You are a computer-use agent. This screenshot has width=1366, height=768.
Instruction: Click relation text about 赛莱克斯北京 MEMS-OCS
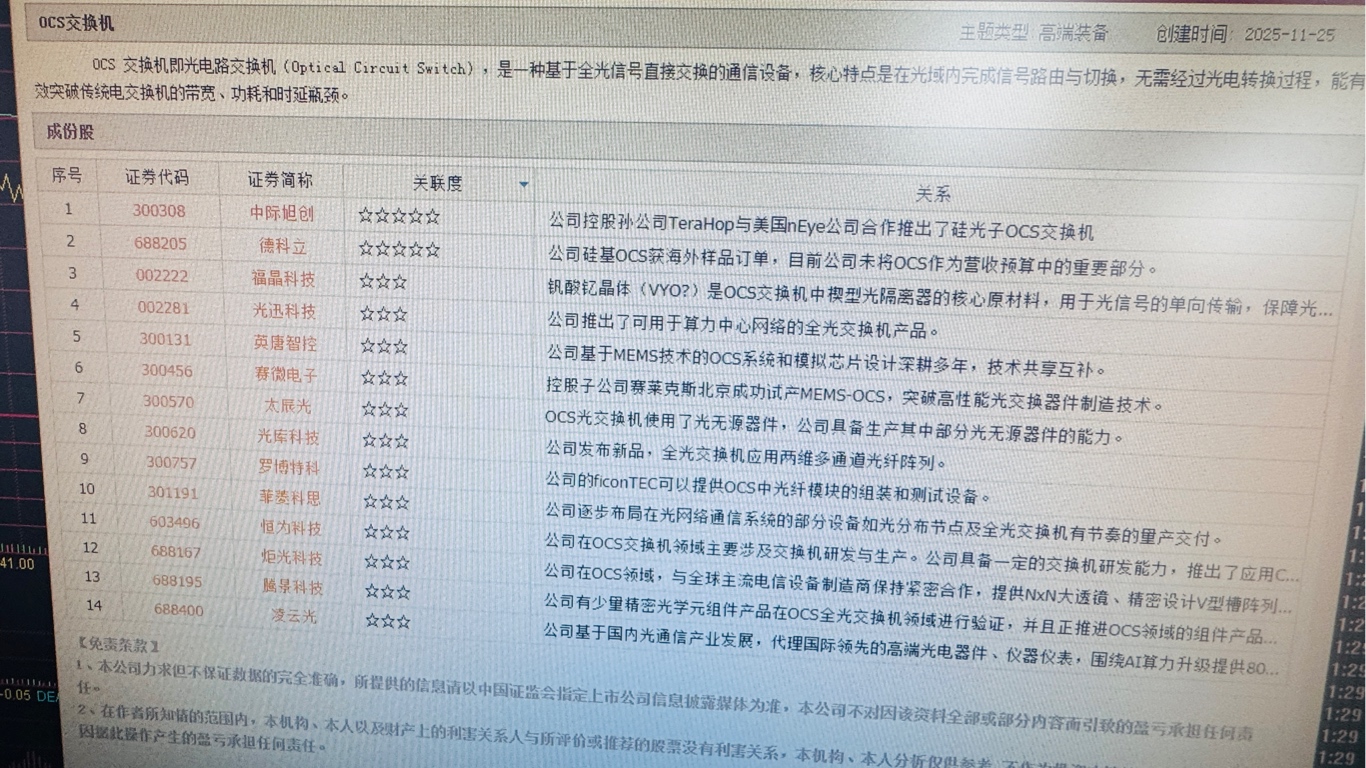pyautogui.click(x=856, y=396)
